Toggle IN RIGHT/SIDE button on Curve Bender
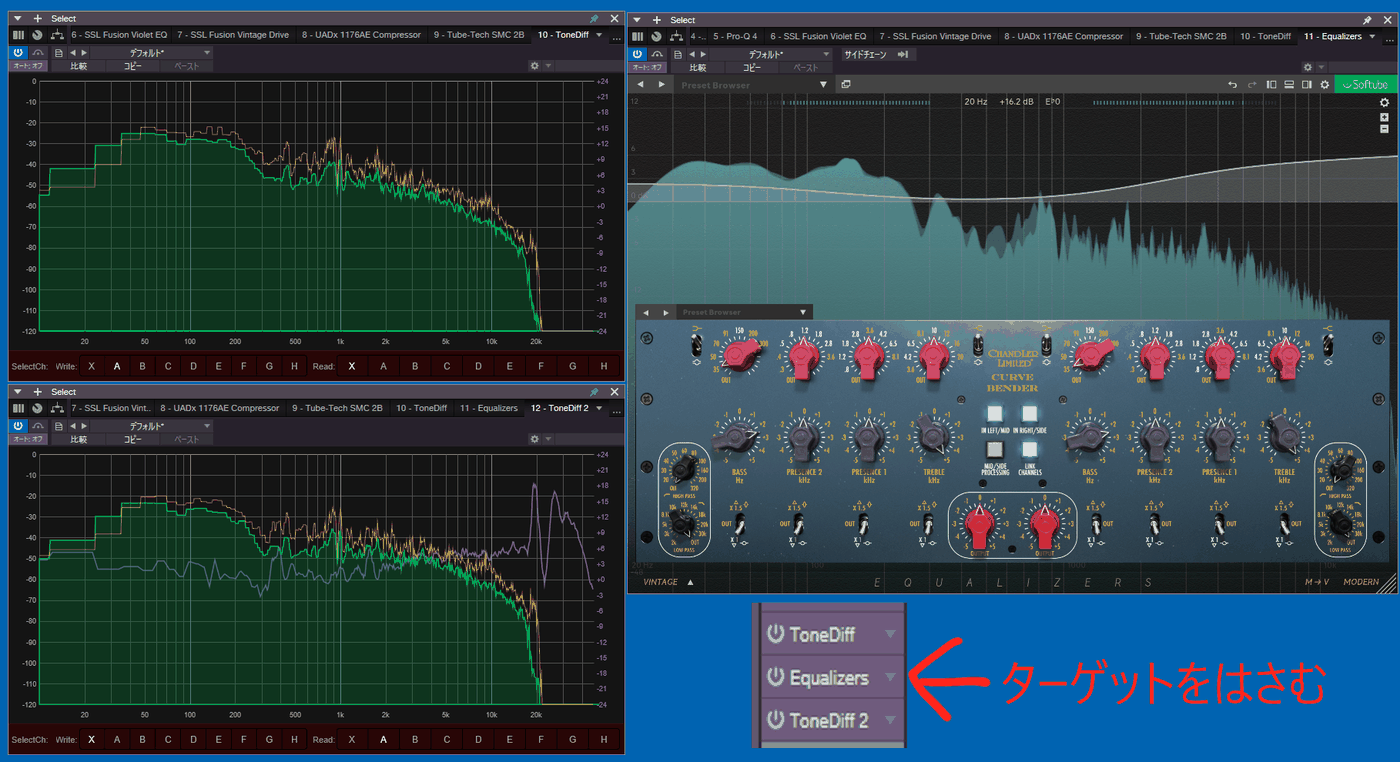The height and width of the screenshot is (762, 1400). tap(1030, 415)
